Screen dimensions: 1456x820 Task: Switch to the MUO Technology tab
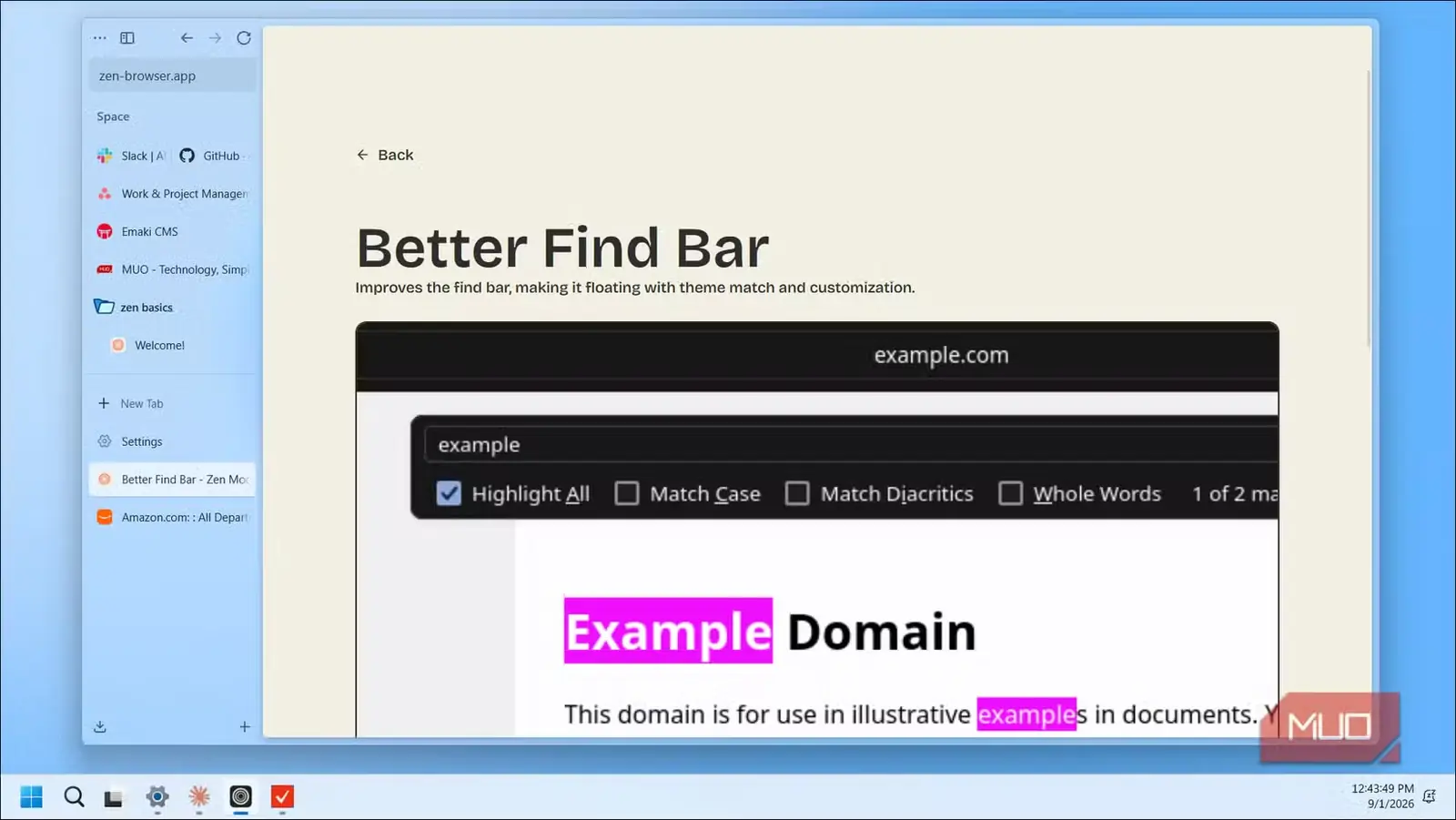[x=172, y=269]
